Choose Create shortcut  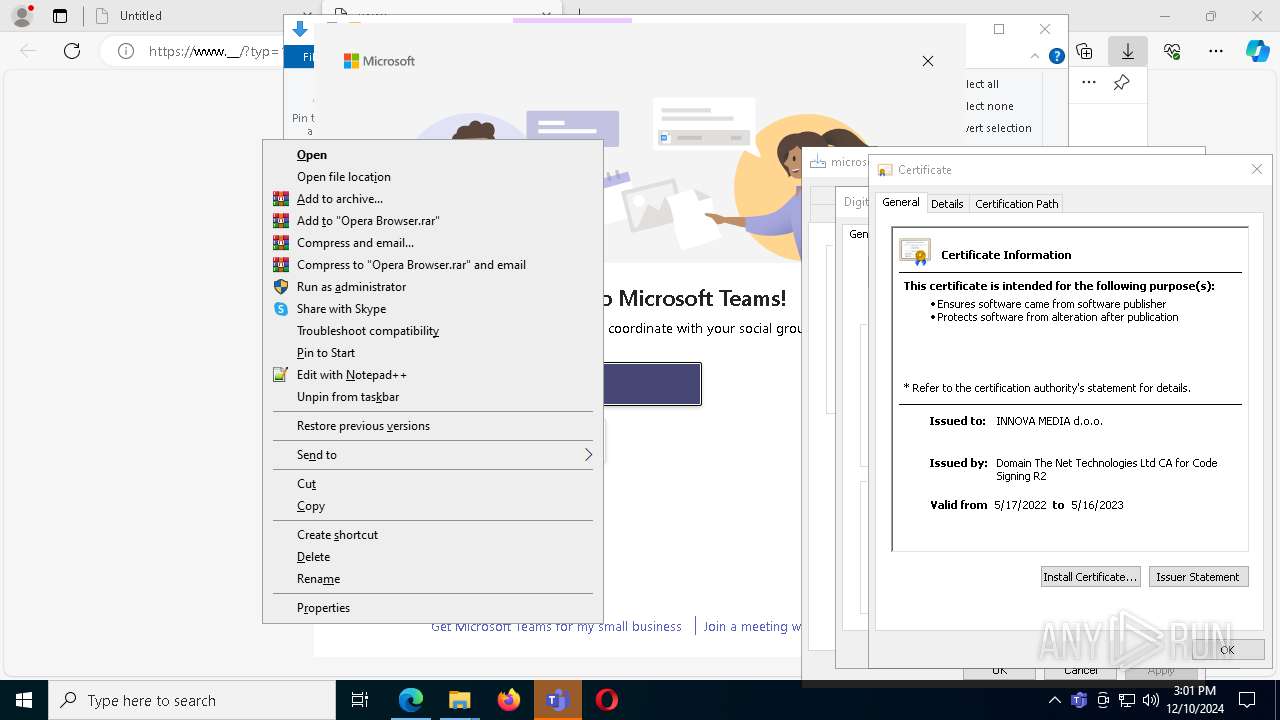click(x=433, y=535)
